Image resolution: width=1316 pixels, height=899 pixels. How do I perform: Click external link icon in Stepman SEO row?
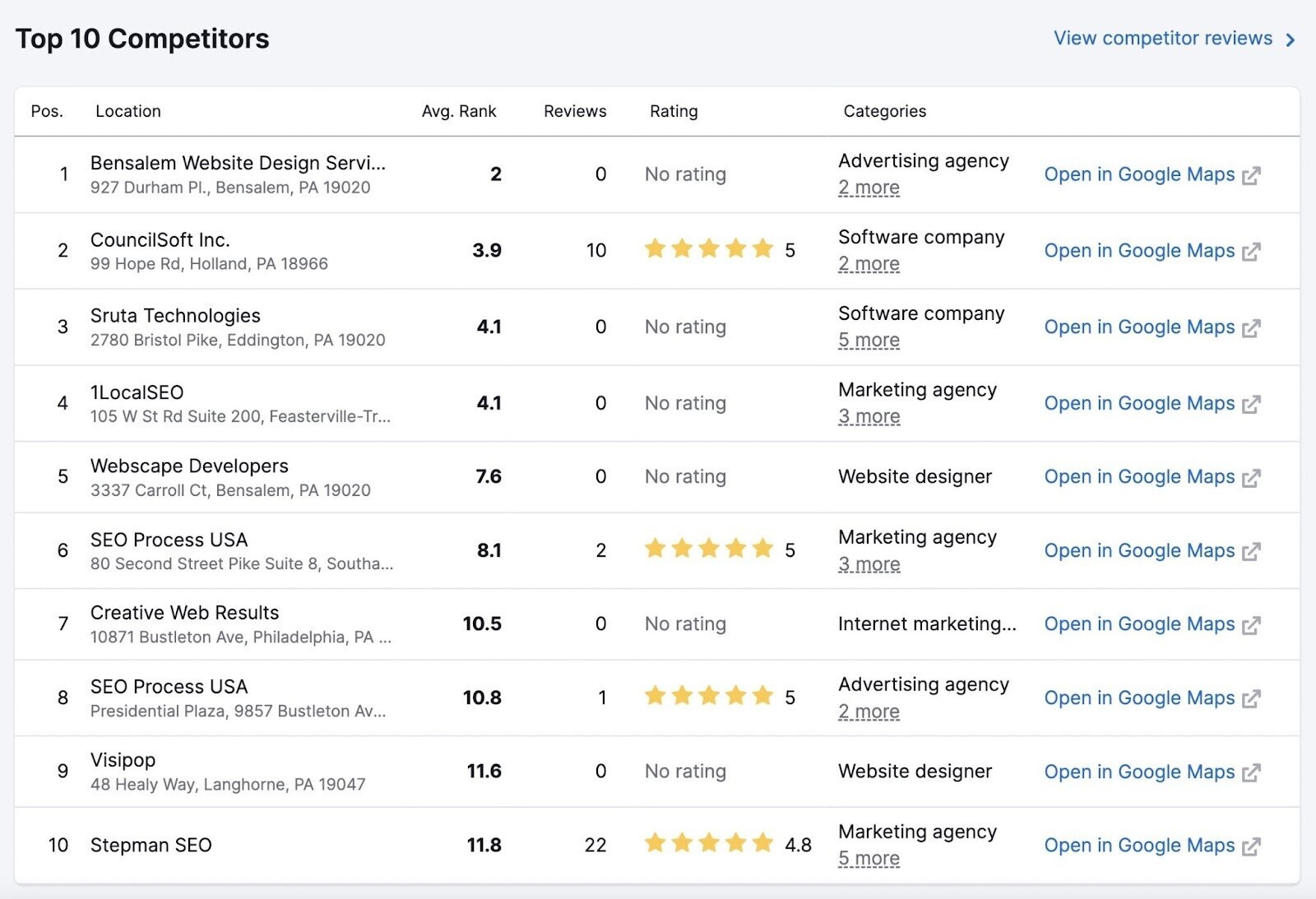click(x=1251, y=846)
